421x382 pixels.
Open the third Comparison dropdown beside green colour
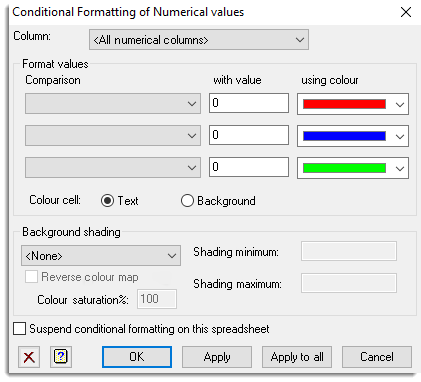(113, 168)
